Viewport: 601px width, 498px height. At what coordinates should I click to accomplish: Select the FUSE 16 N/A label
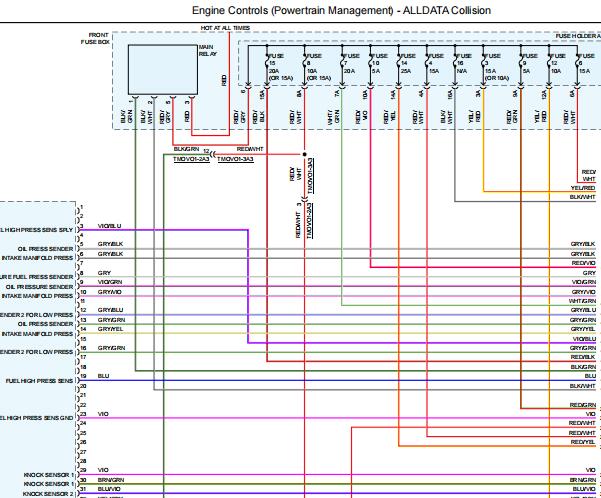(464, 63)
